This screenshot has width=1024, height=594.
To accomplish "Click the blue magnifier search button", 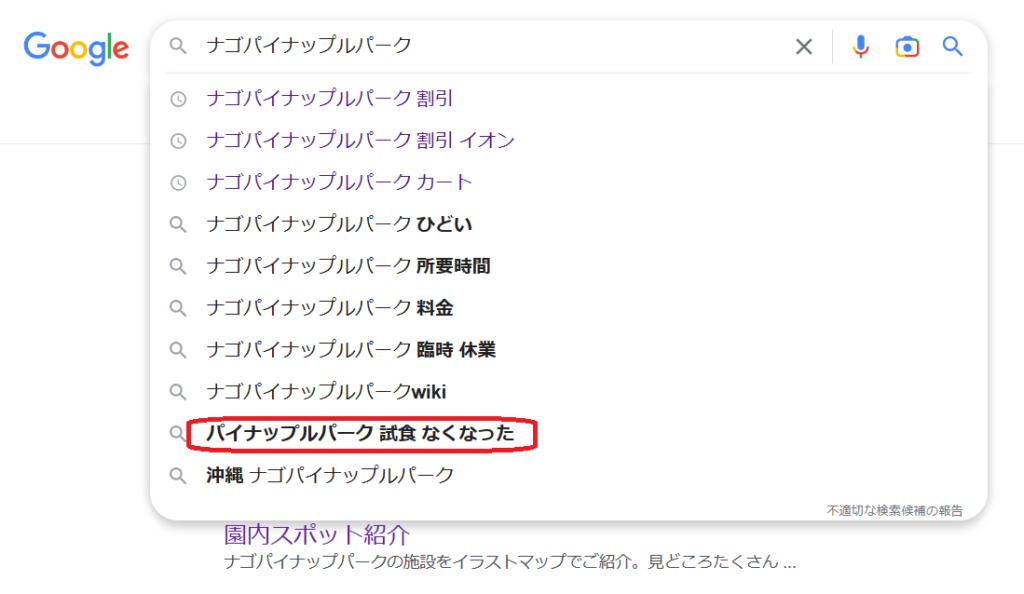I will 952,46.
